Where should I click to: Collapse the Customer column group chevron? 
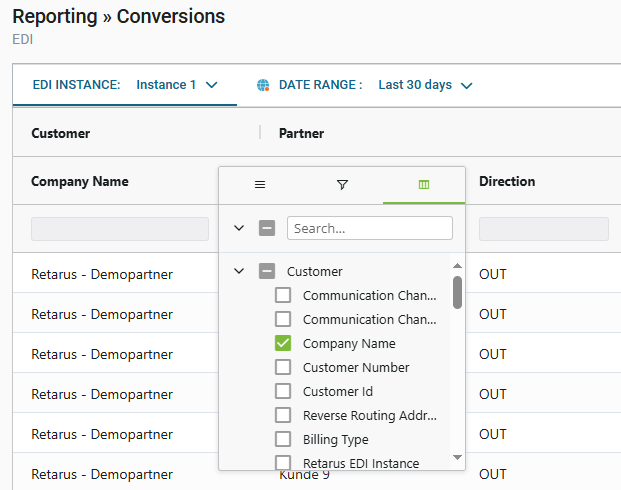(239, 271)
